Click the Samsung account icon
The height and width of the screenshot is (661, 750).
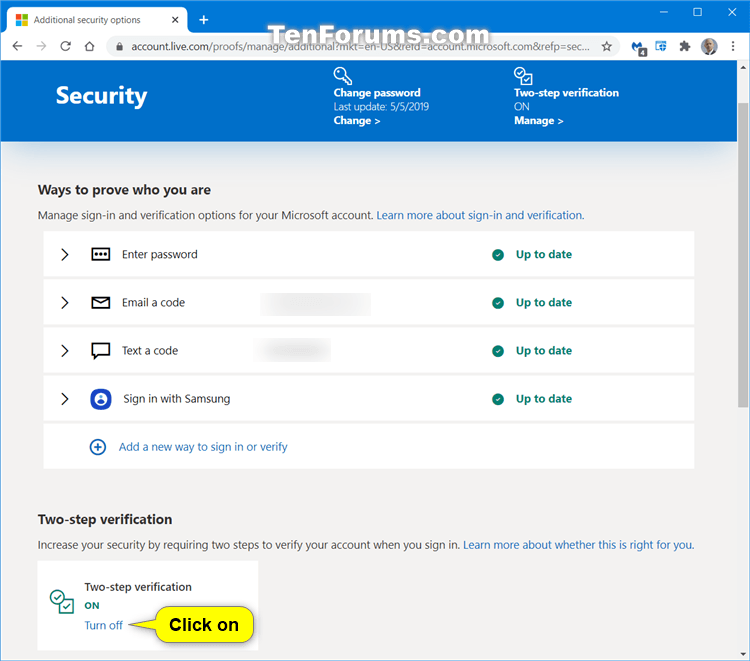tap(101, 399)
